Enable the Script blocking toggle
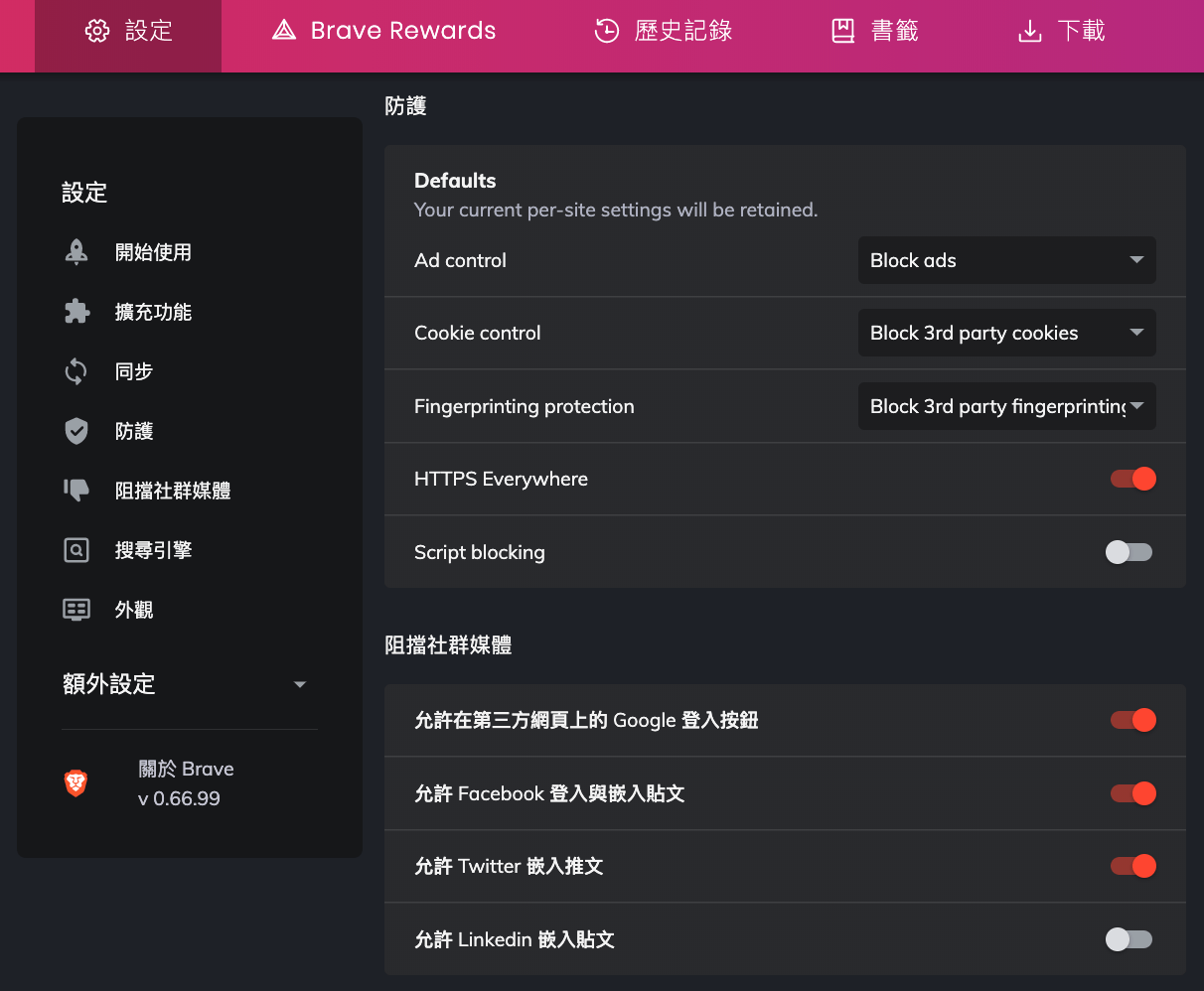Image resolution: width=1204 pixels, height=991 pixels. 1129,552
